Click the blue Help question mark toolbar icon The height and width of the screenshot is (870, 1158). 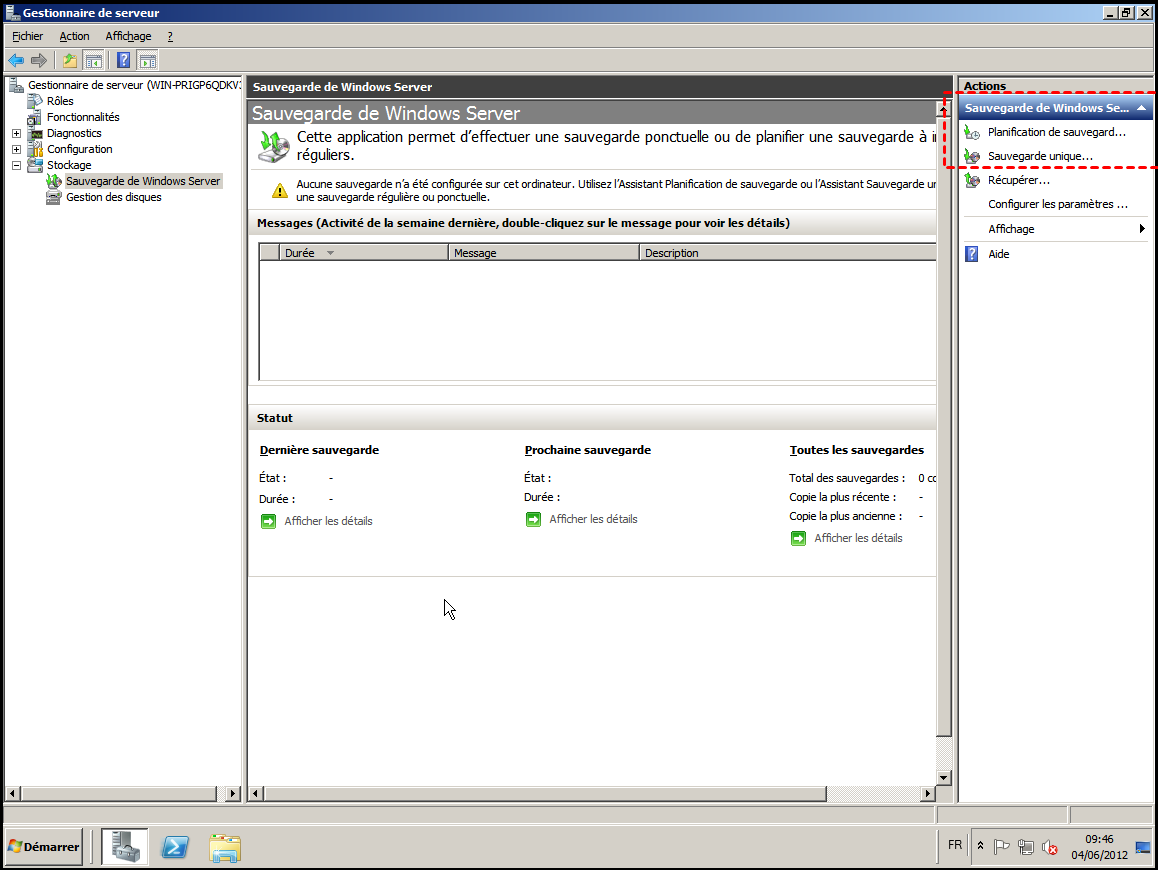click(x=124, y=60)
